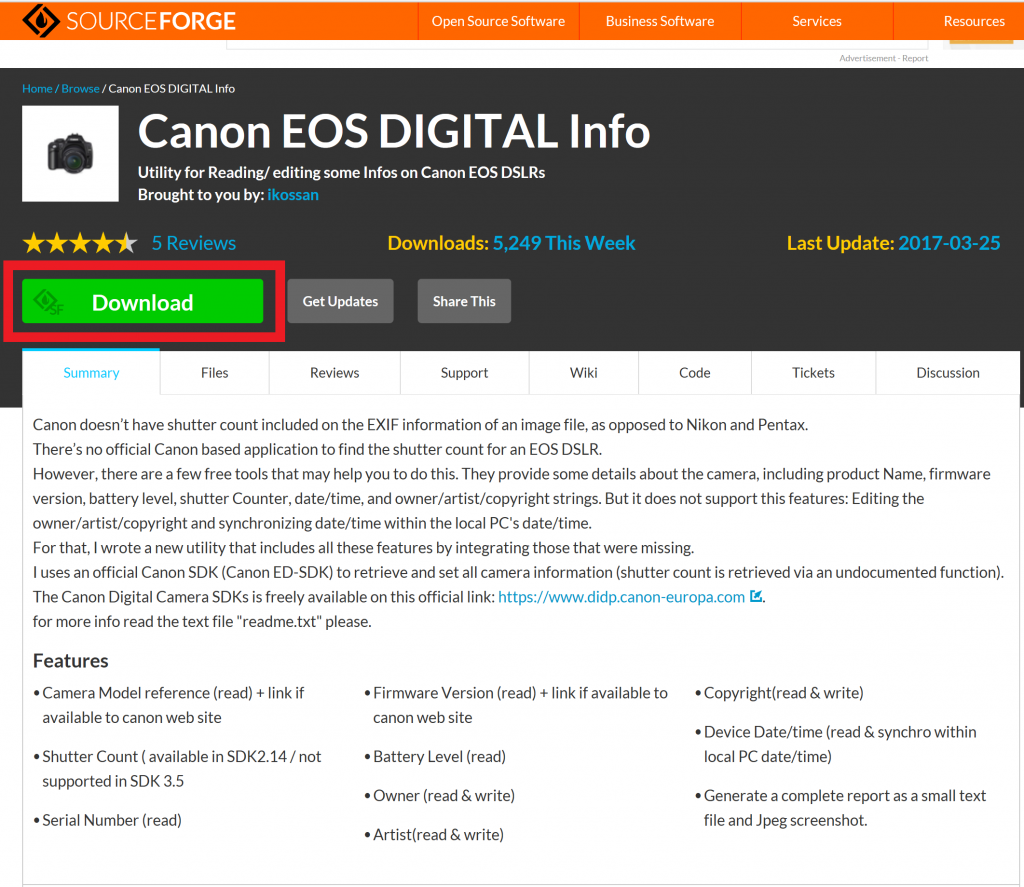Image resolution: width=1024 pixels, height=887 pixels.
Task: Click the Canon camera product thumbnail
Action: [x=70, y=153]
